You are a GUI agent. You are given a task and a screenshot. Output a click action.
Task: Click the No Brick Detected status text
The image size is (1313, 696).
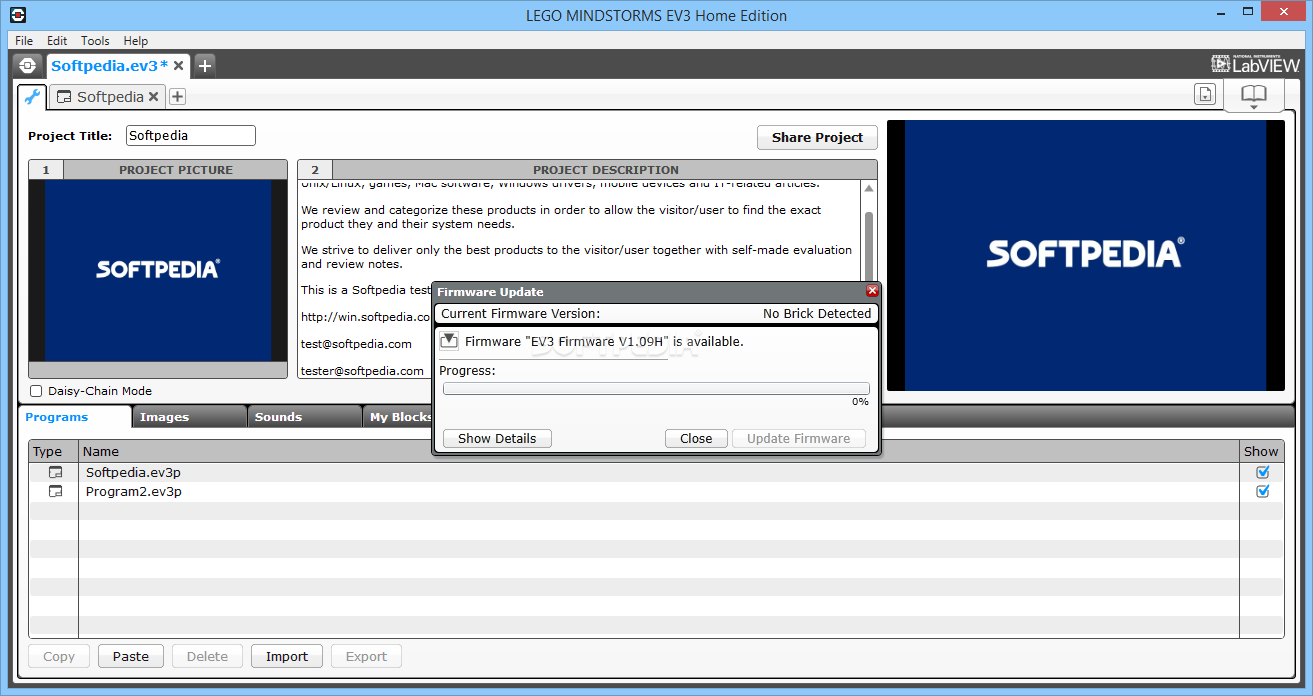(817, 313)
